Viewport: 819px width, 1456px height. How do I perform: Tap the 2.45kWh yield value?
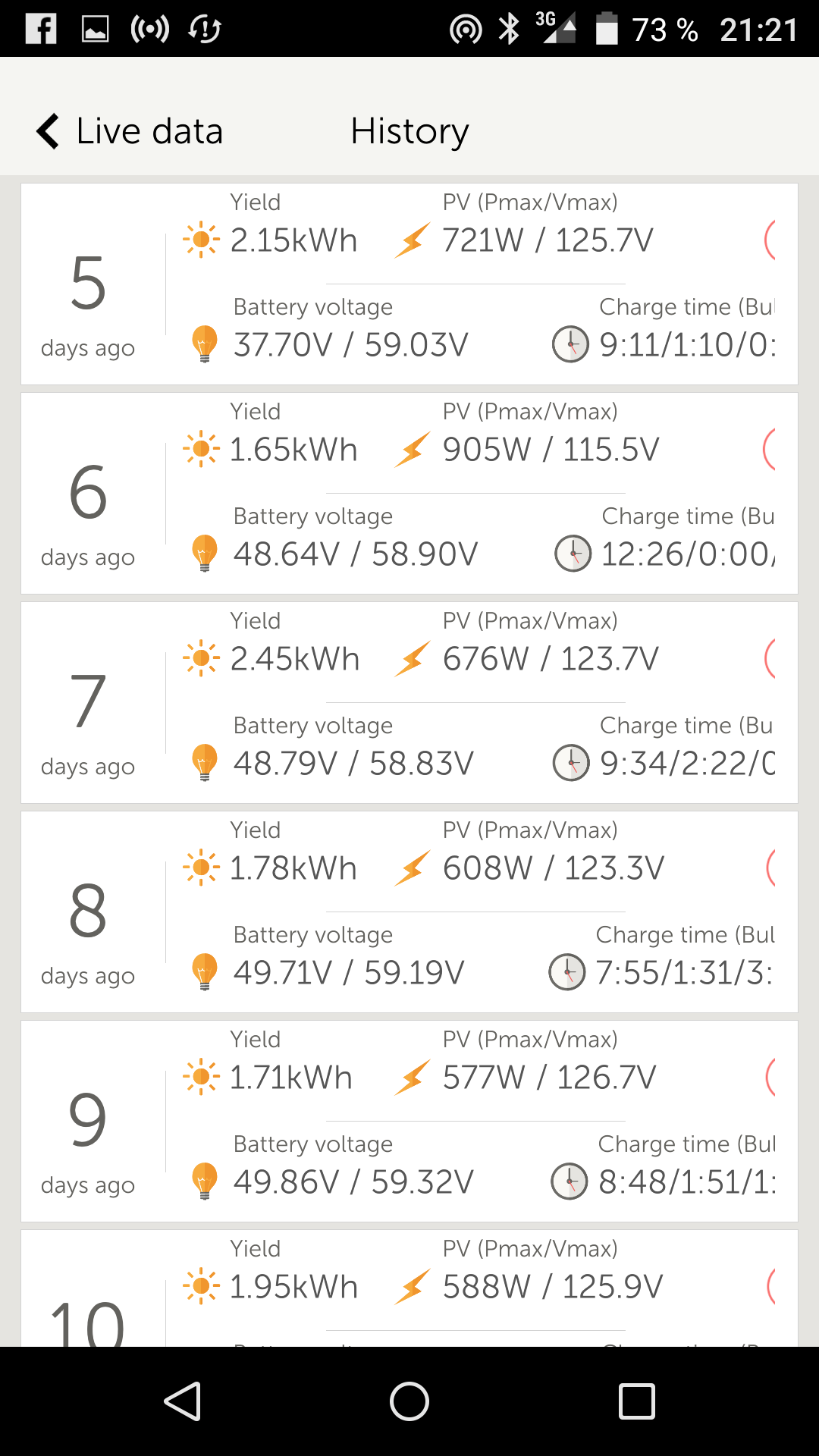pyautogui.click(x=294, y=659)
